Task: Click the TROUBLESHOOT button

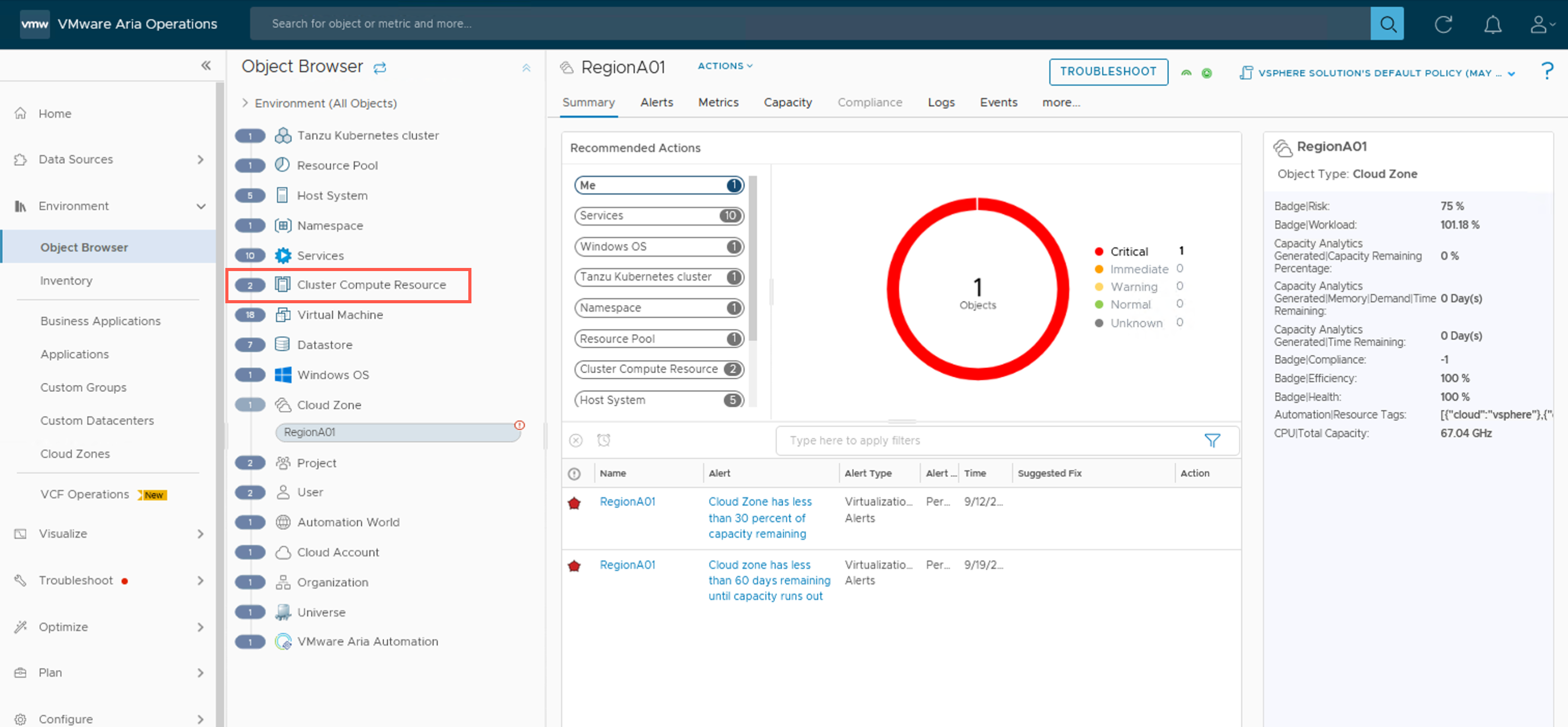Action: click(1107, 71)
